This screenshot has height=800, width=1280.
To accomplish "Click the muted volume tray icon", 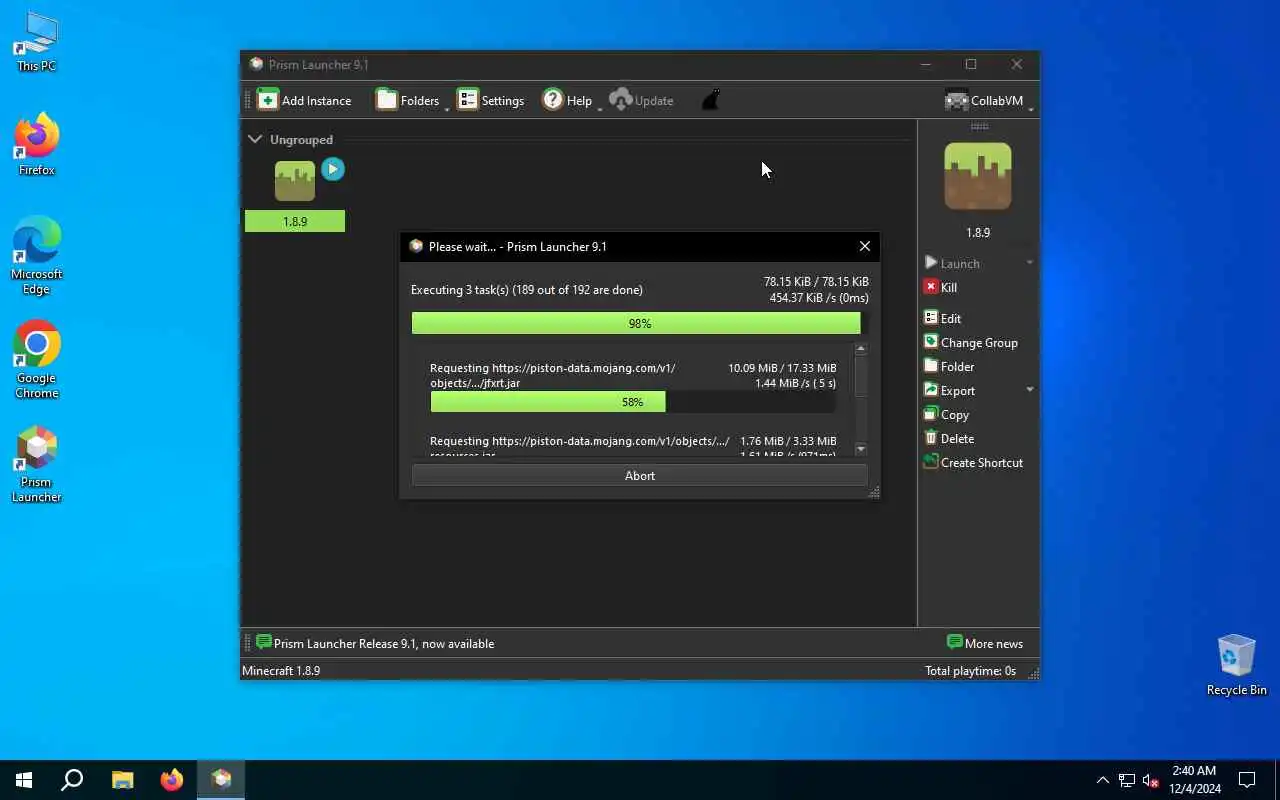I will (1151, 780).
